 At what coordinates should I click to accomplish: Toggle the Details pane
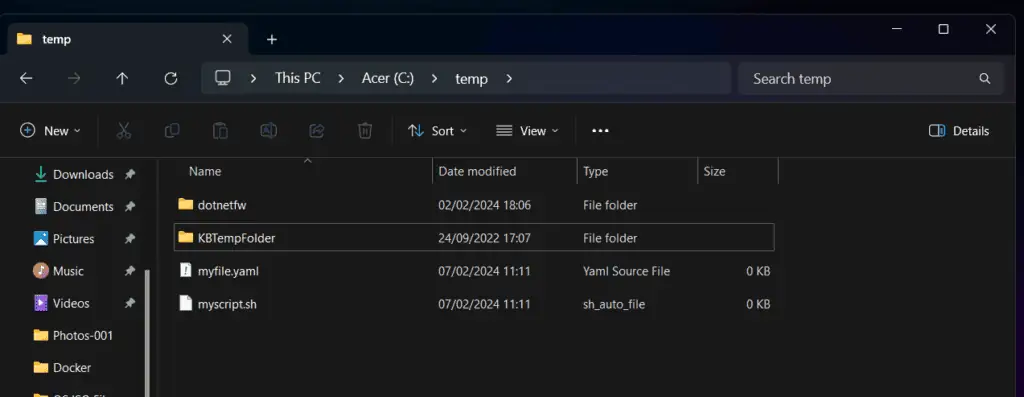(959, 131)
